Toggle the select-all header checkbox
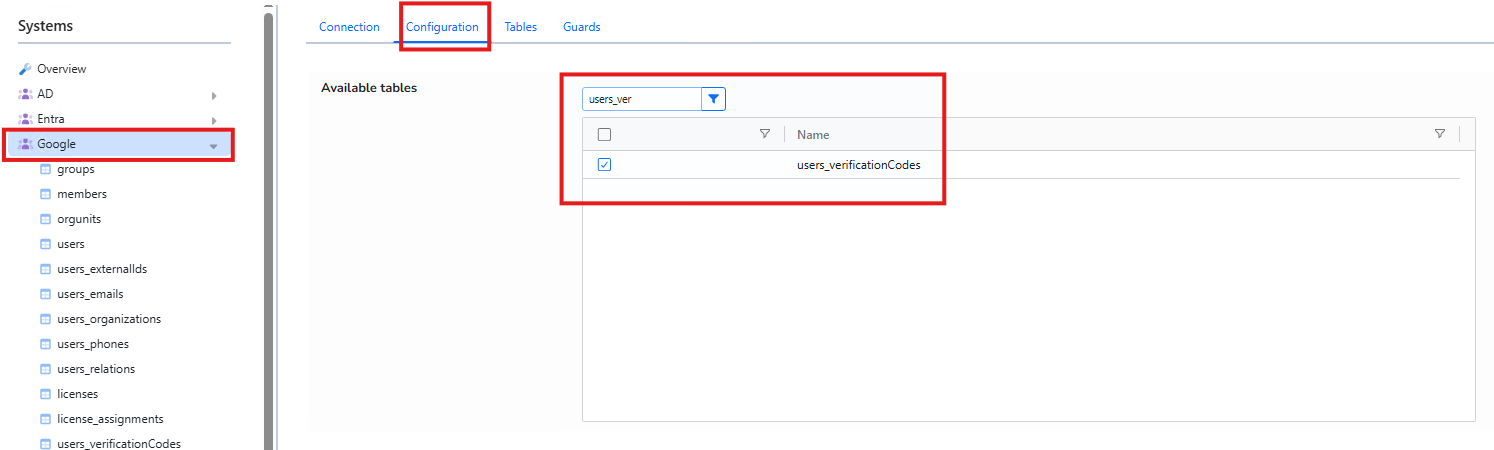 [x=604, y=134]
